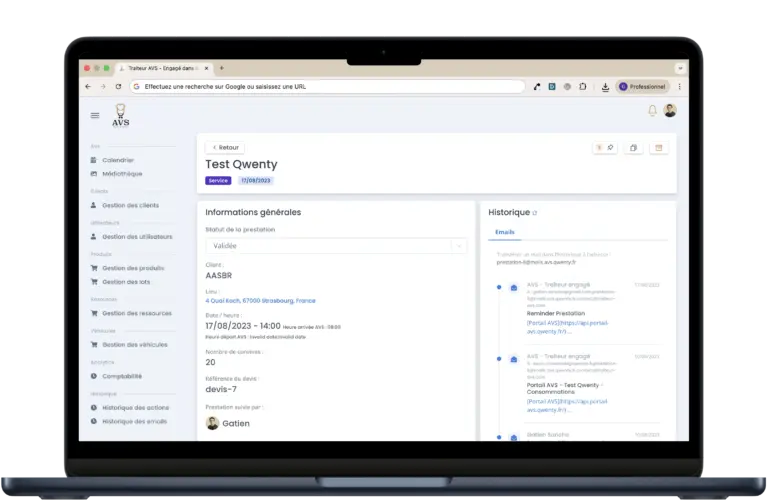The height and width of the screenshot is (501, 768).
Task: Click the AVS chef hat logo
Action: click(x=120, y=116)
